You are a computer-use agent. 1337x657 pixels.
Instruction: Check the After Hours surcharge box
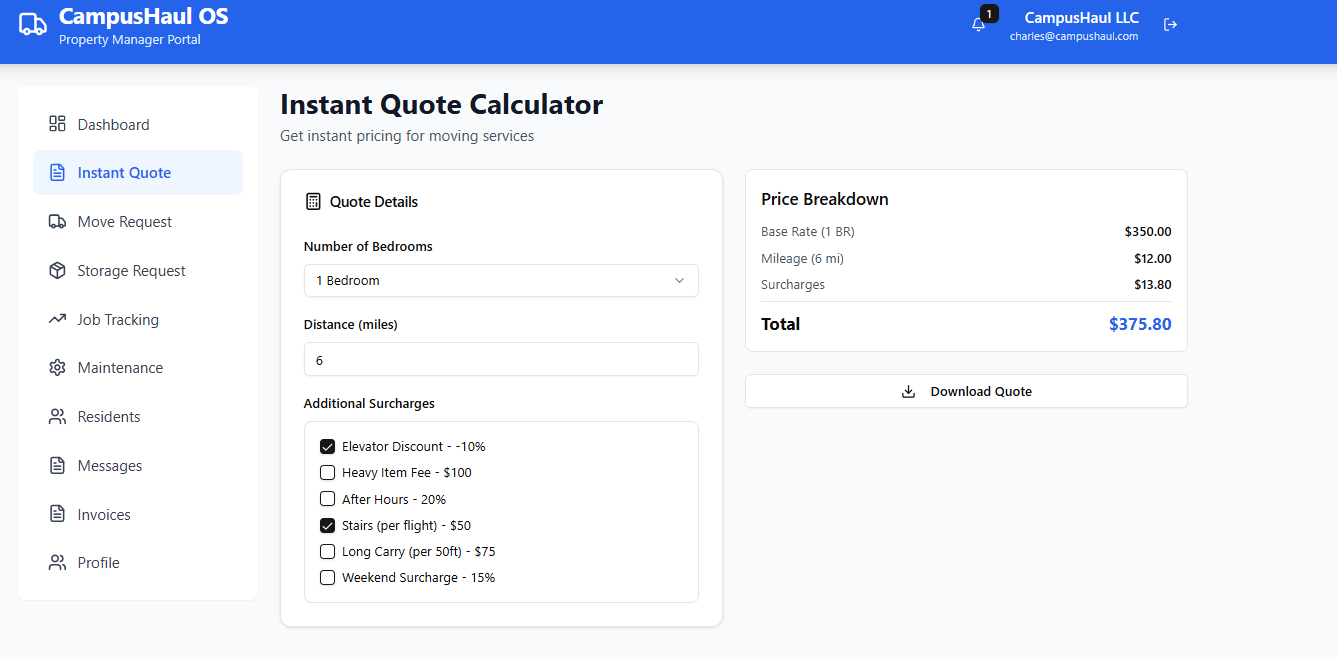(x=327, y=499)
